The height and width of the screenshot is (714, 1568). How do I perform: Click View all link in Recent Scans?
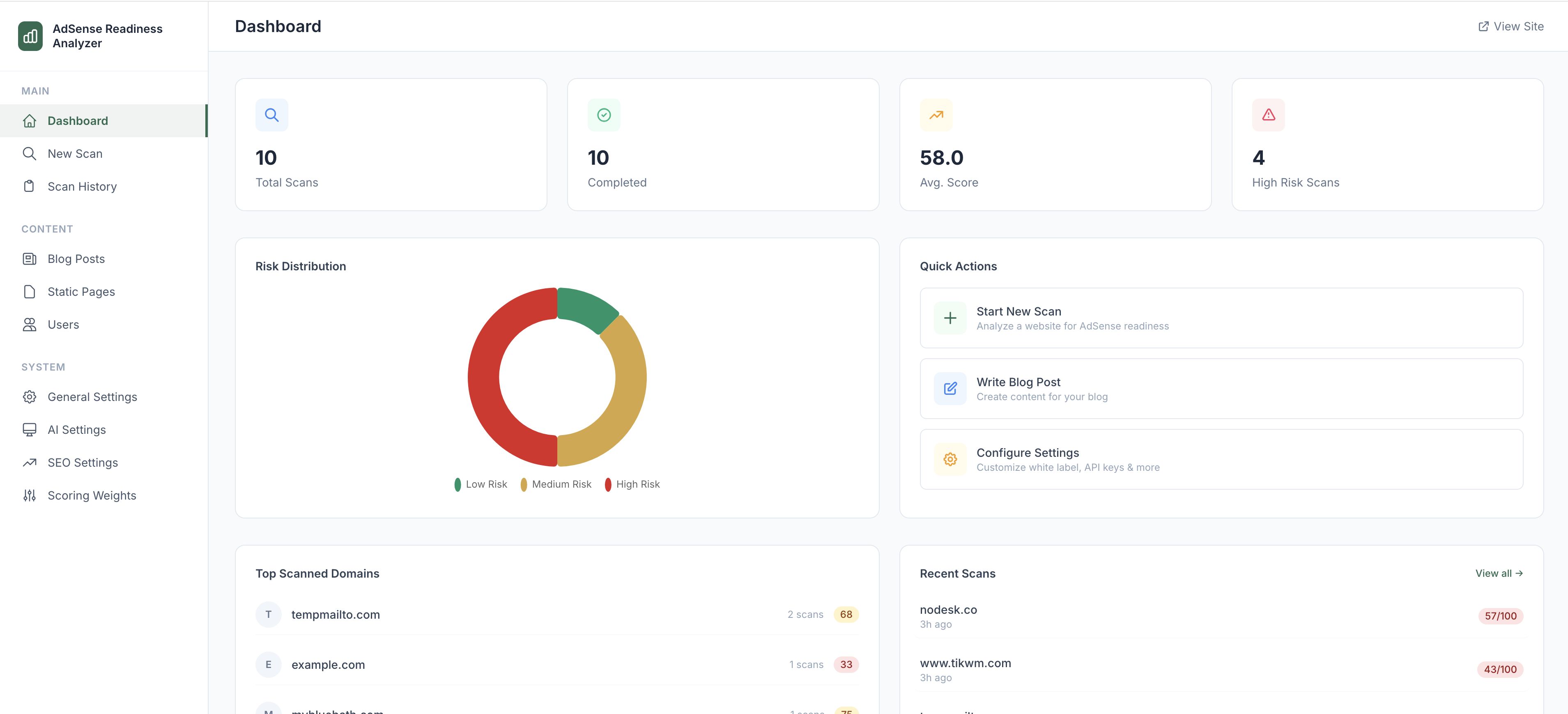[1498, 574]
